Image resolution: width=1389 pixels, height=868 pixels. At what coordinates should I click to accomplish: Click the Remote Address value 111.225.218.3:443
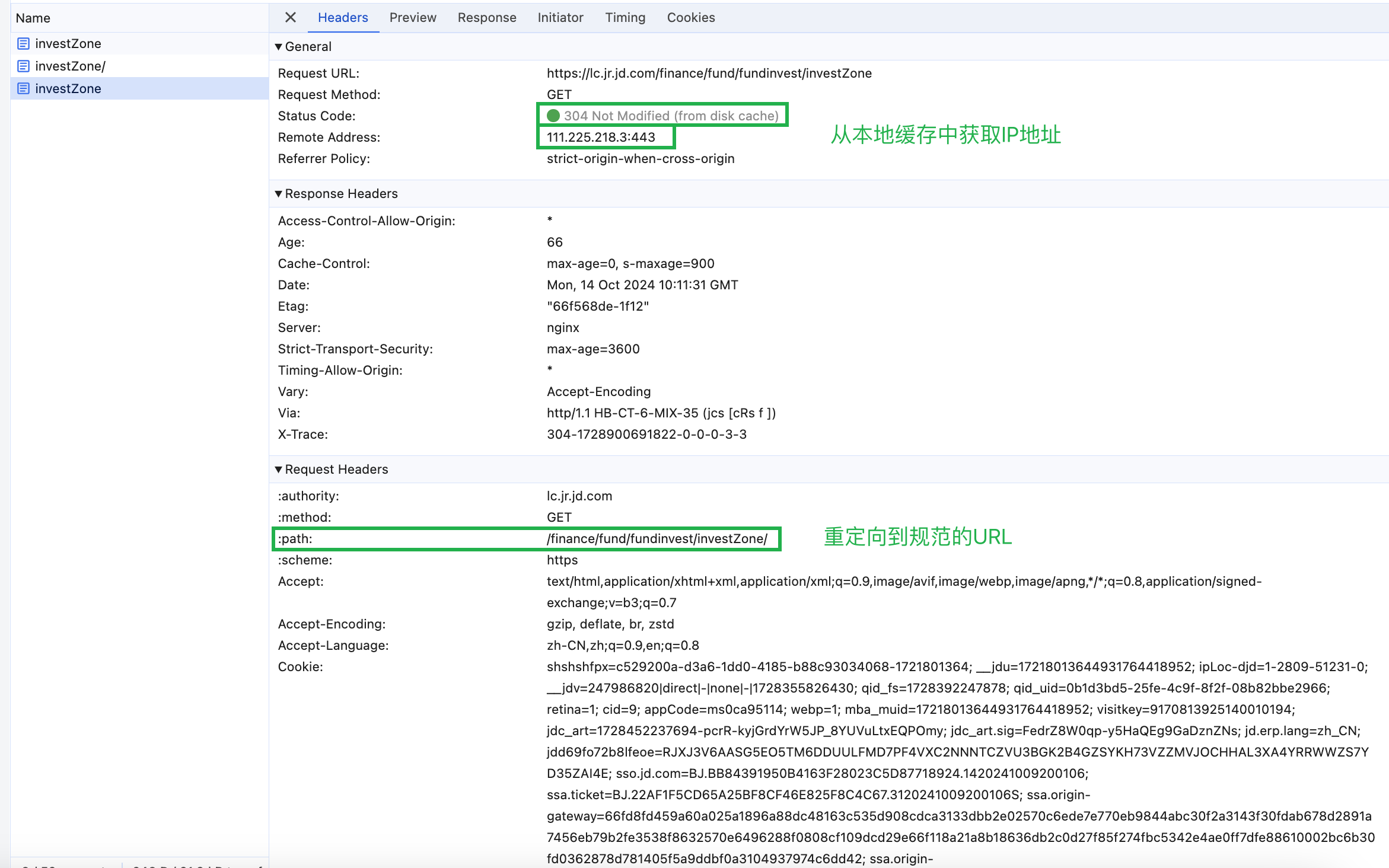pyautogui.click(x=601, y=137)
